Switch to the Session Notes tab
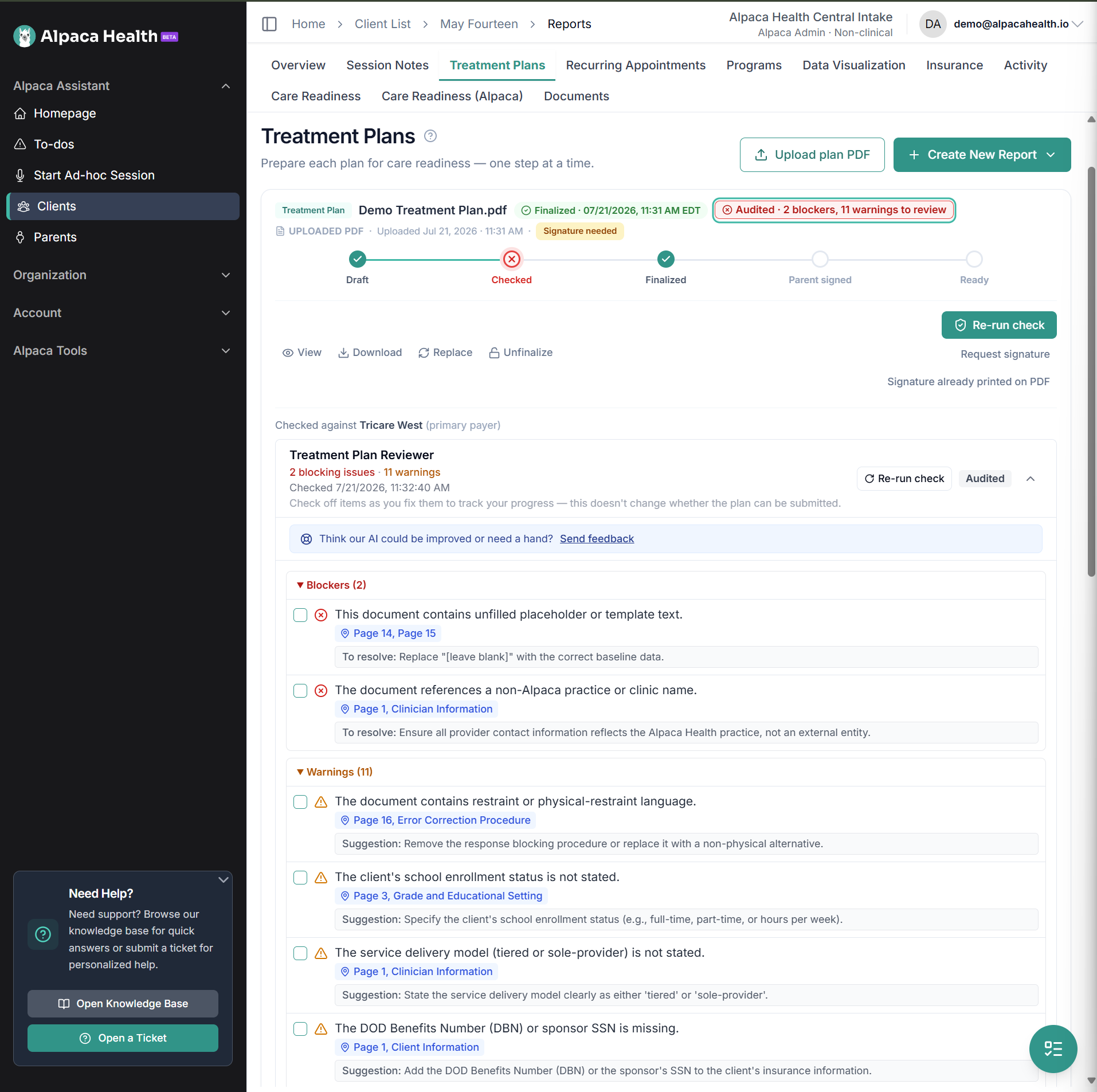1097x1092 pixels. point(387,65)
